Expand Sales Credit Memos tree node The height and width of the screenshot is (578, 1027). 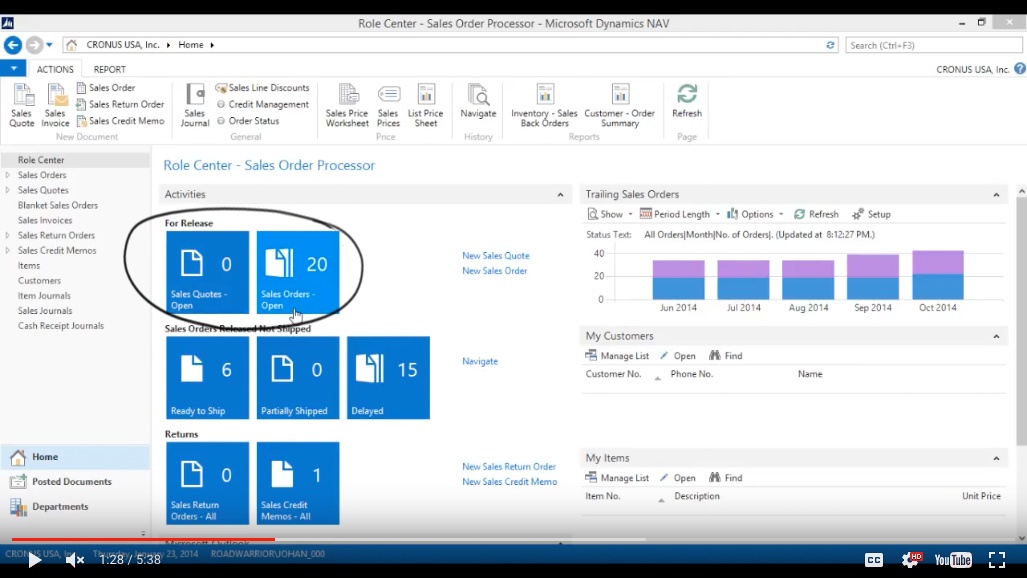[8, 250]
